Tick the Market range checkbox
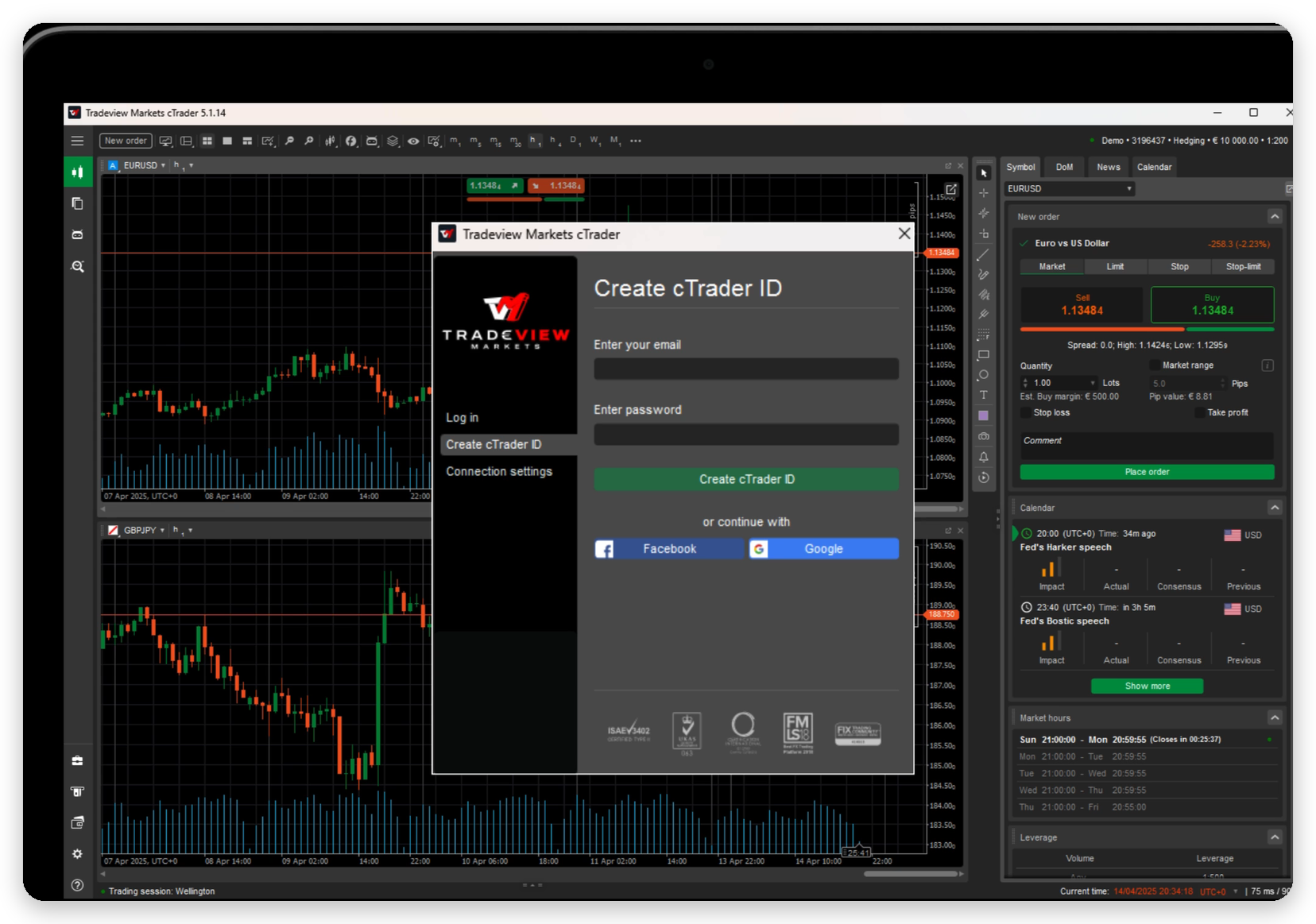Viewport: 1316px width, 924px height. tap(1154, 365)
